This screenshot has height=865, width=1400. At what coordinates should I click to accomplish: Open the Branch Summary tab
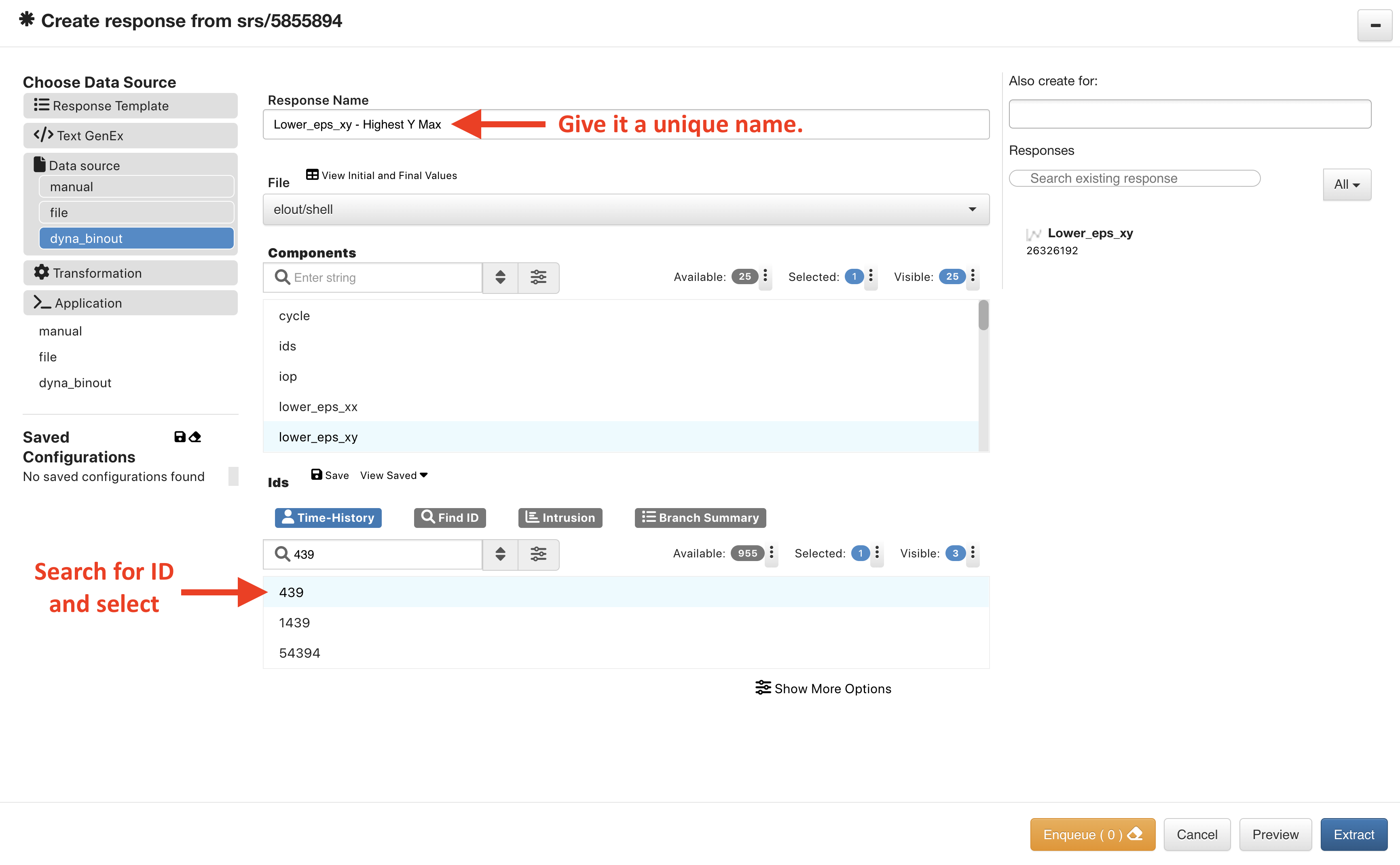coord(700,517)
